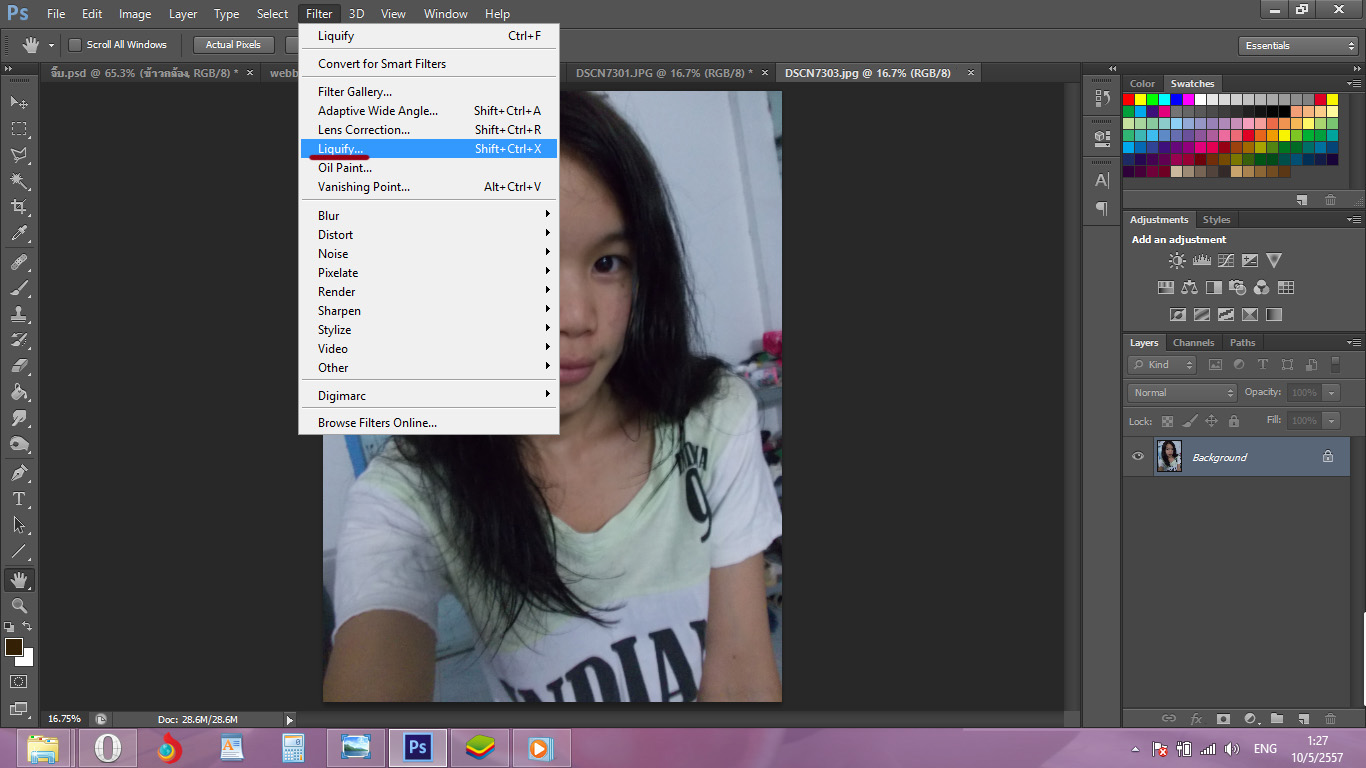Switch to the Channels tab
The image size is (1366, 768).
1193,342
